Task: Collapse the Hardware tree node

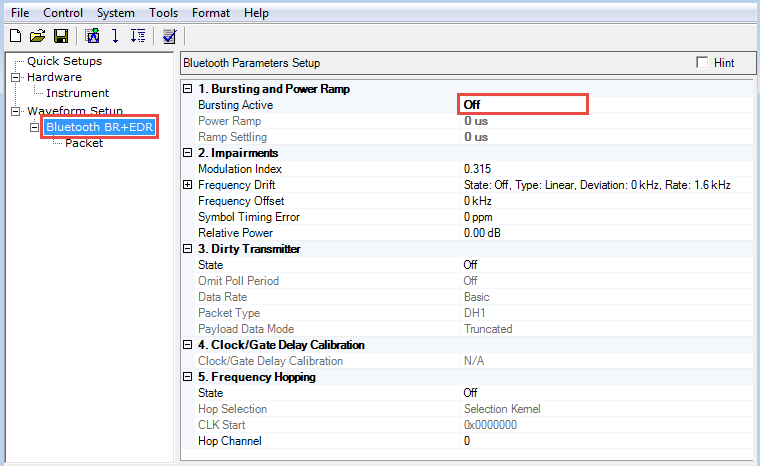Action: coord(16,77)
